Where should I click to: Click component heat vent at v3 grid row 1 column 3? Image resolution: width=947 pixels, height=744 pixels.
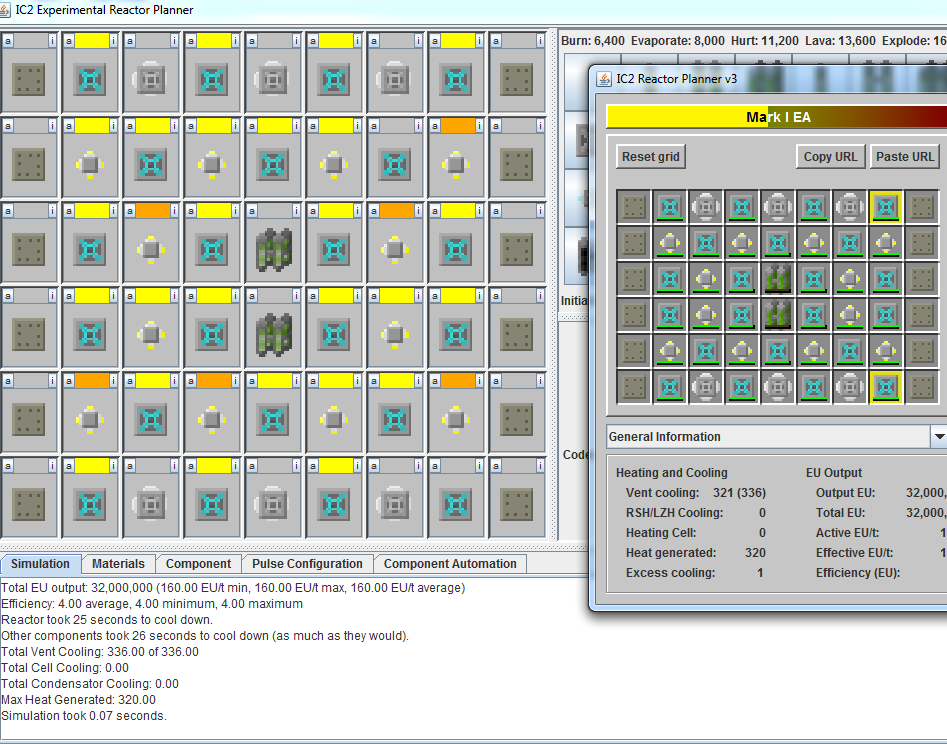pyautogui.click(x=706, y=207)
